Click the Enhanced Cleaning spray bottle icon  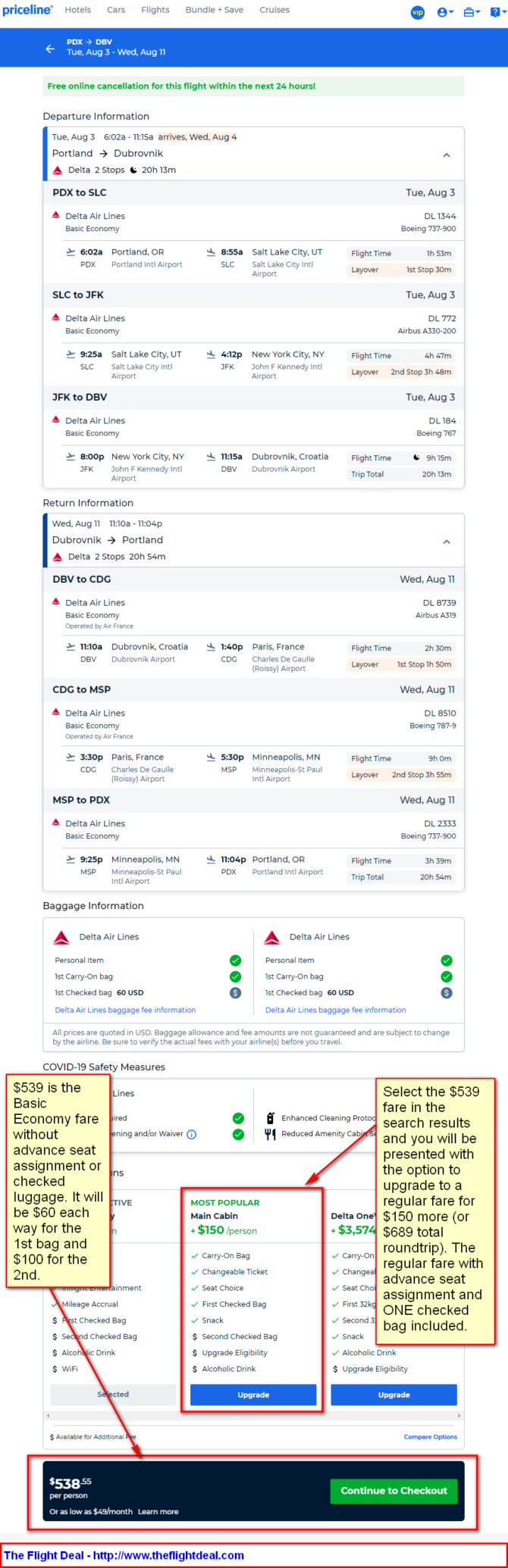click(x=270, y=1117)
